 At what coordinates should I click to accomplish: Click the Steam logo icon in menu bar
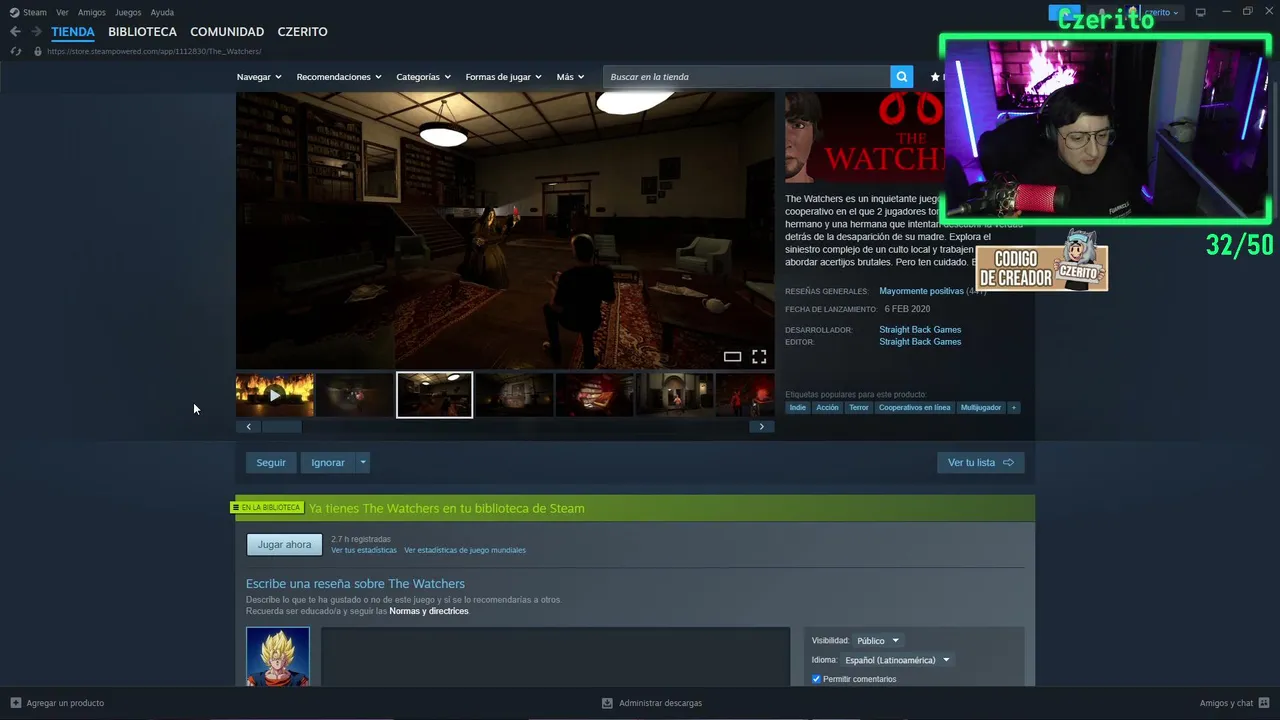[14, 12]
